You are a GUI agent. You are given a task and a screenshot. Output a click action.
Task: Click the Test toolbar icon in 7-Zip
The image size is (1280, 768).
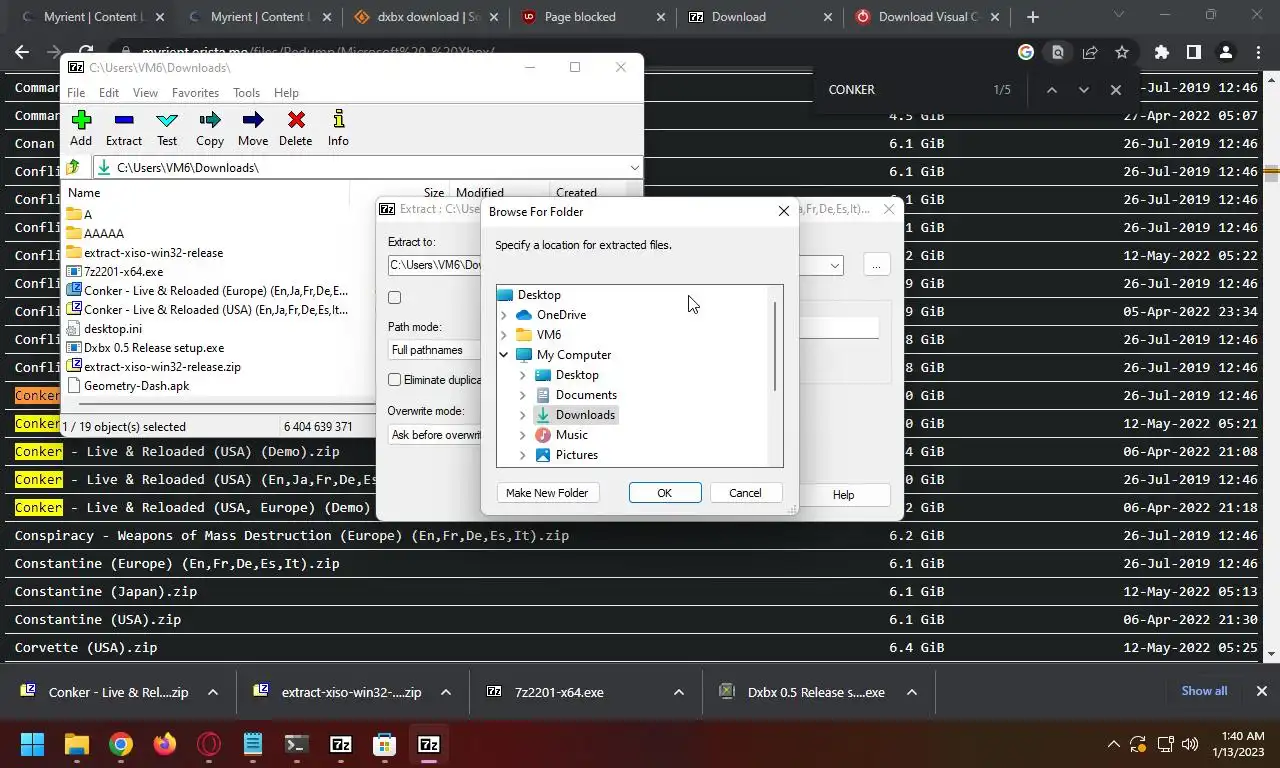[x=167, y=128]
